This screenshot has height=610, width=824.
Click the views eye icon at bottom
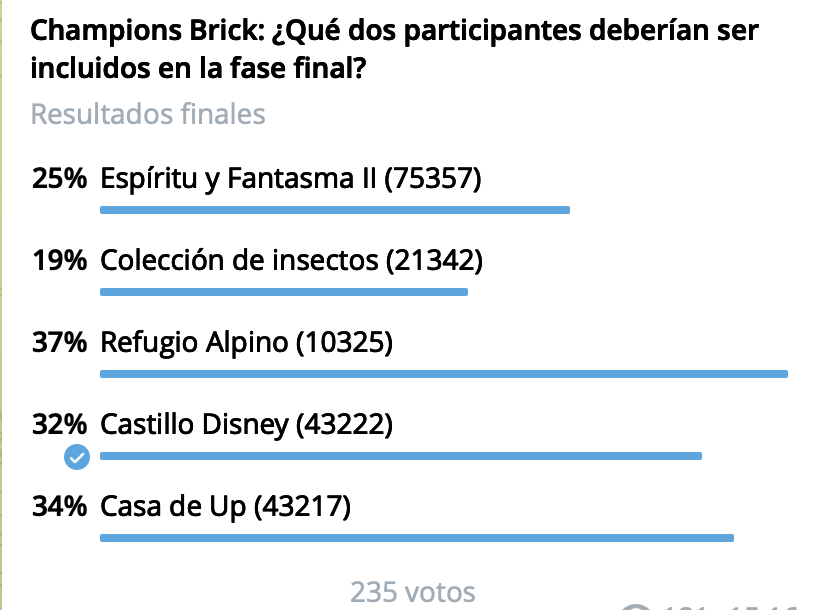click(x=636, y=607)
